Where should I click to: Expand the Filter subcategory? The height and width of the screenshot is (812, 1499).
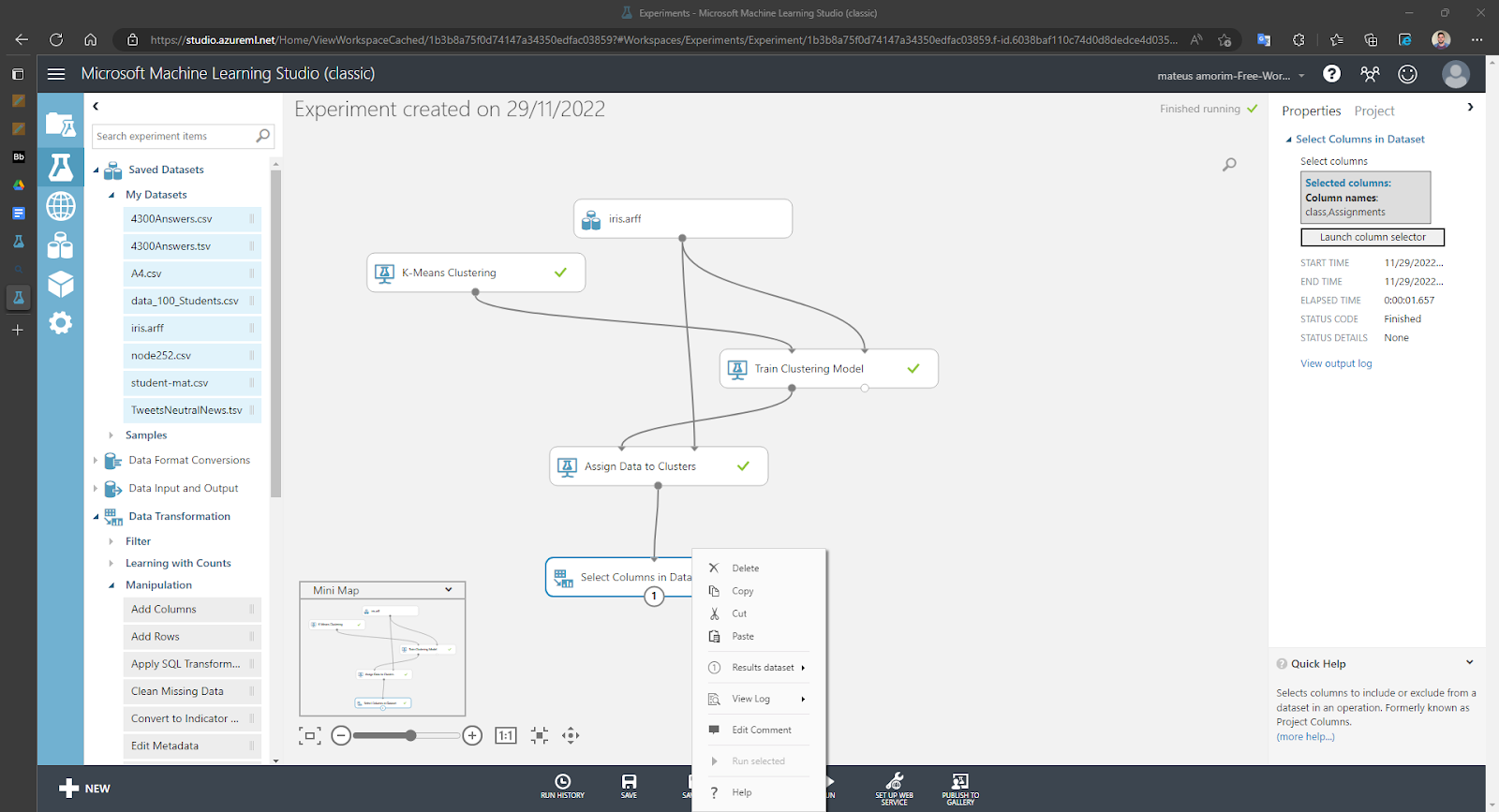[111, 541]
